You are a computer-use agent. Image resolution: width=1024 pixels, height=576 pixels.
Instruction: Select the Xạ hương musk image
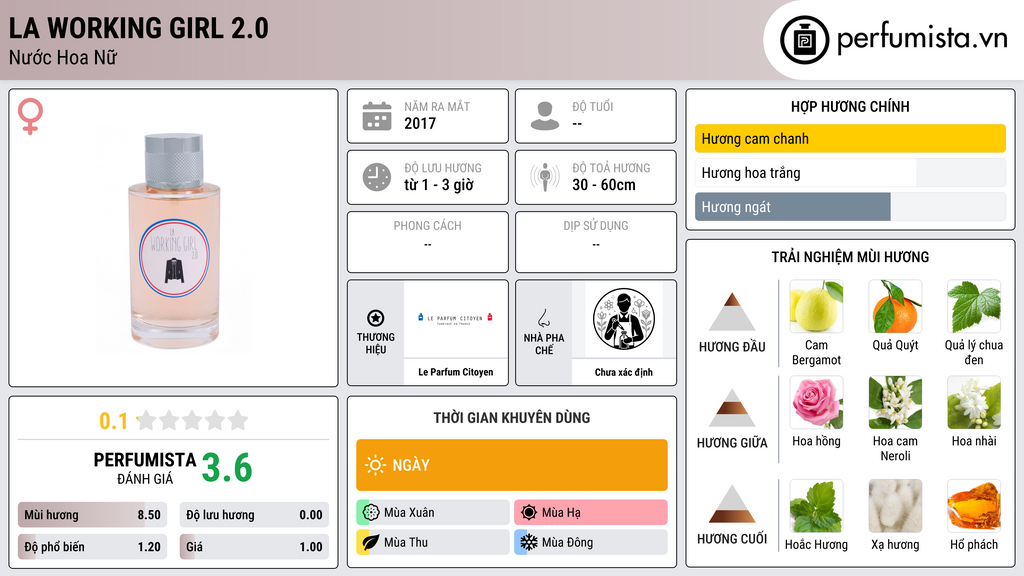(x=895, y=506)
